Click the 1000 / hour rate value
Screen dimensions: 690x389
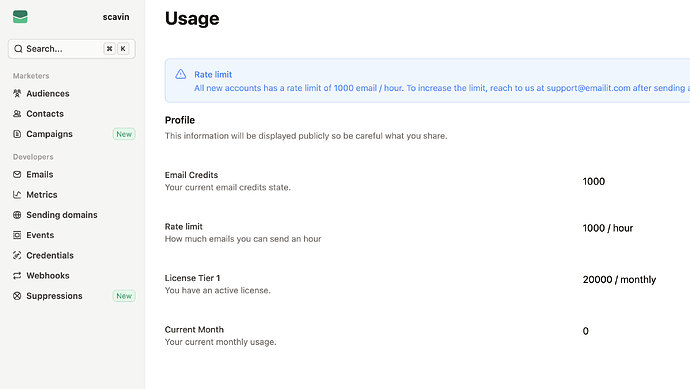[608, 228]
